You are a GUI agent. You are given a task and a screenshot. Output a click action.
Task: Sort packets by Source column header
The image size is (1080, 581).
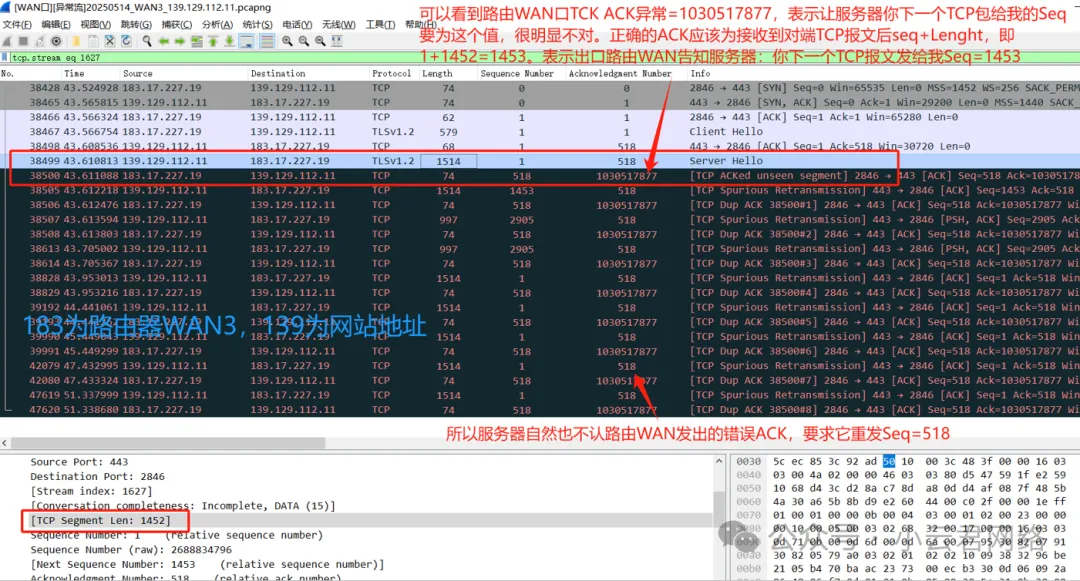[x=138, y=73]
